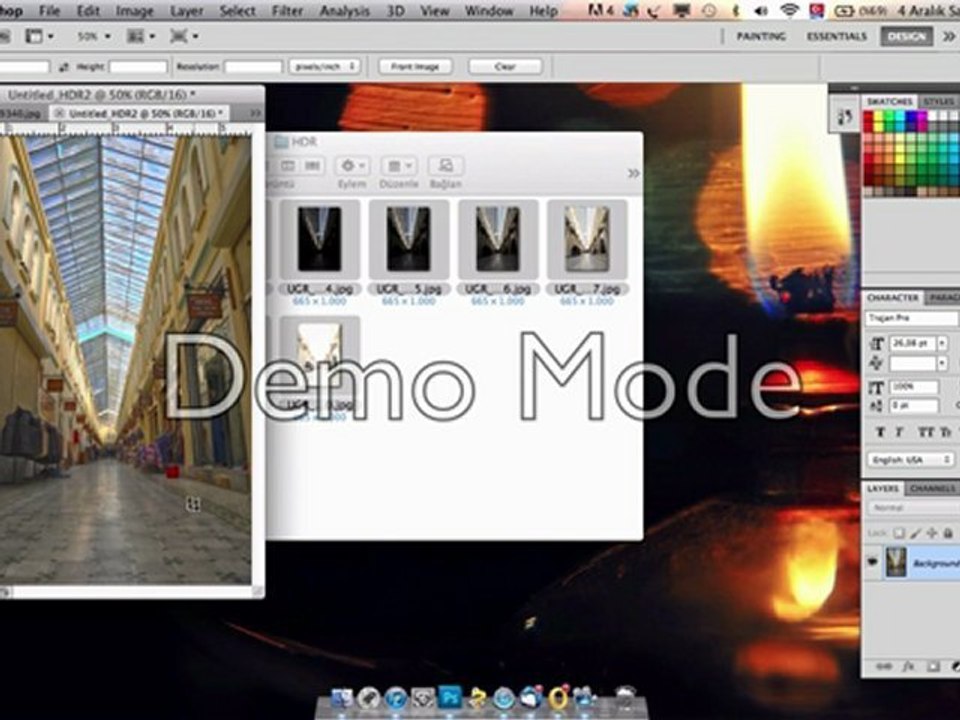This screenshot has width=960, height=720.
Task: Toggle All Caps in Character panel
Action: coord(924,432)
